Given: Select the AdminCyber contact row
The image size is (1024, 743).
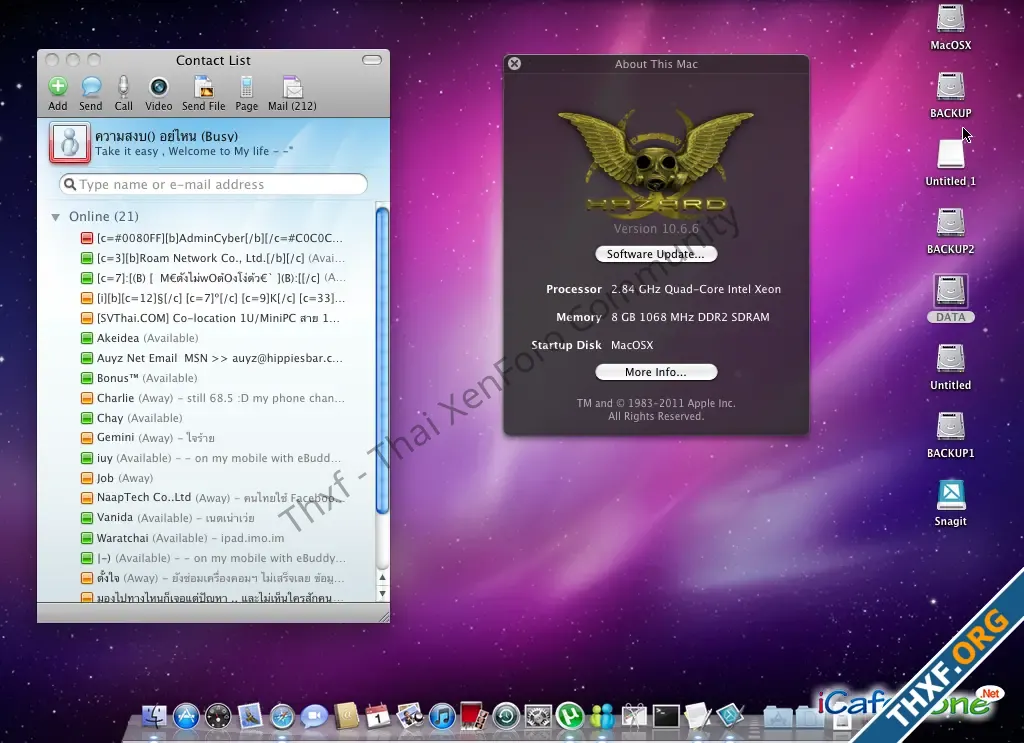Looking at the screenshot, I should tap(212, 238).
